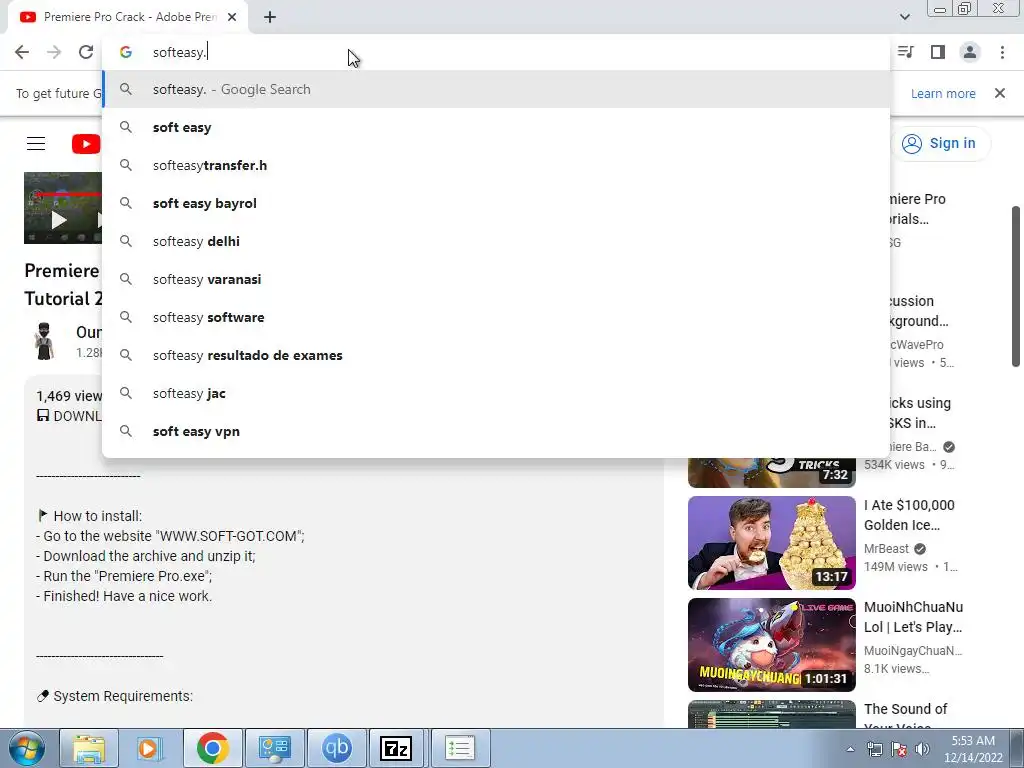This screenshot has width=1024, height=768.
Task: Open the control panel taskbar icon
Action: [274, 748]
